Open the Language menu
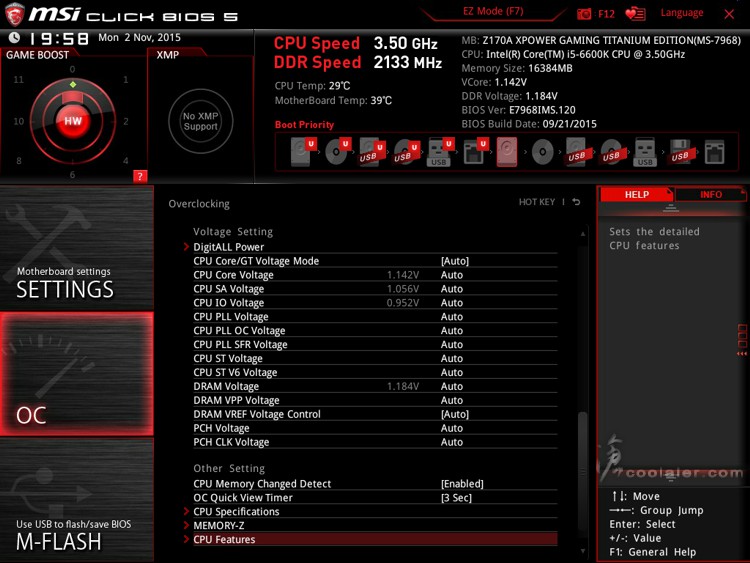The width and height of the screenshot is (750, 563). (682, 13)
